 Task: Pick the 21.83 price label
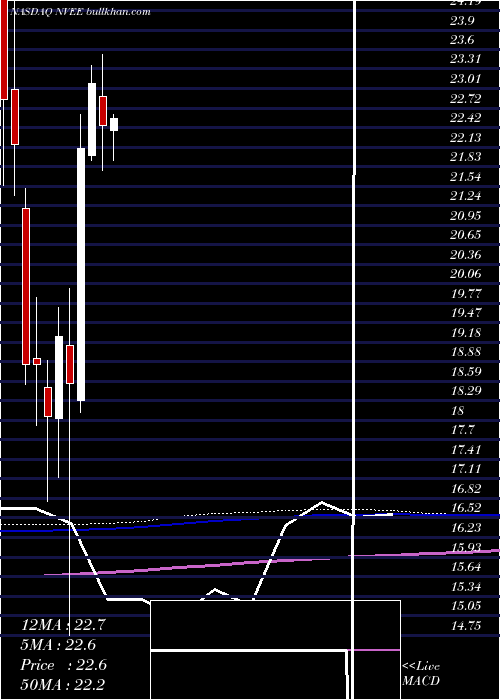466,157
